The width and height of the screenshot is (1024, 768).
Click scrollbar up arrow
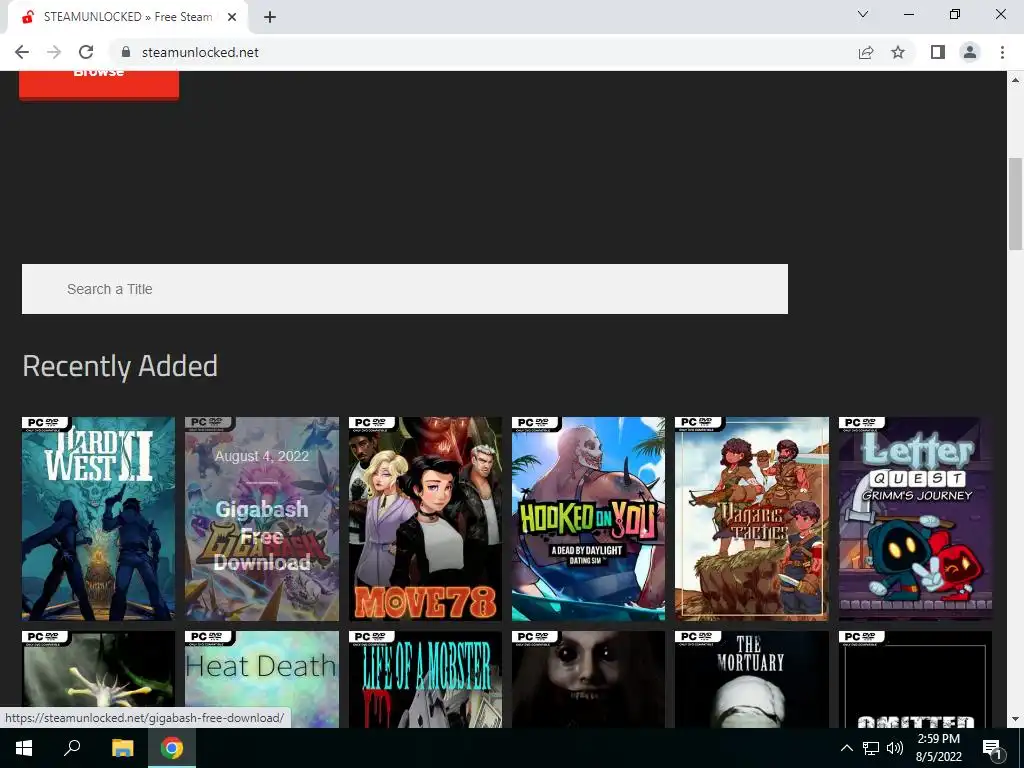coord(1015,80)
